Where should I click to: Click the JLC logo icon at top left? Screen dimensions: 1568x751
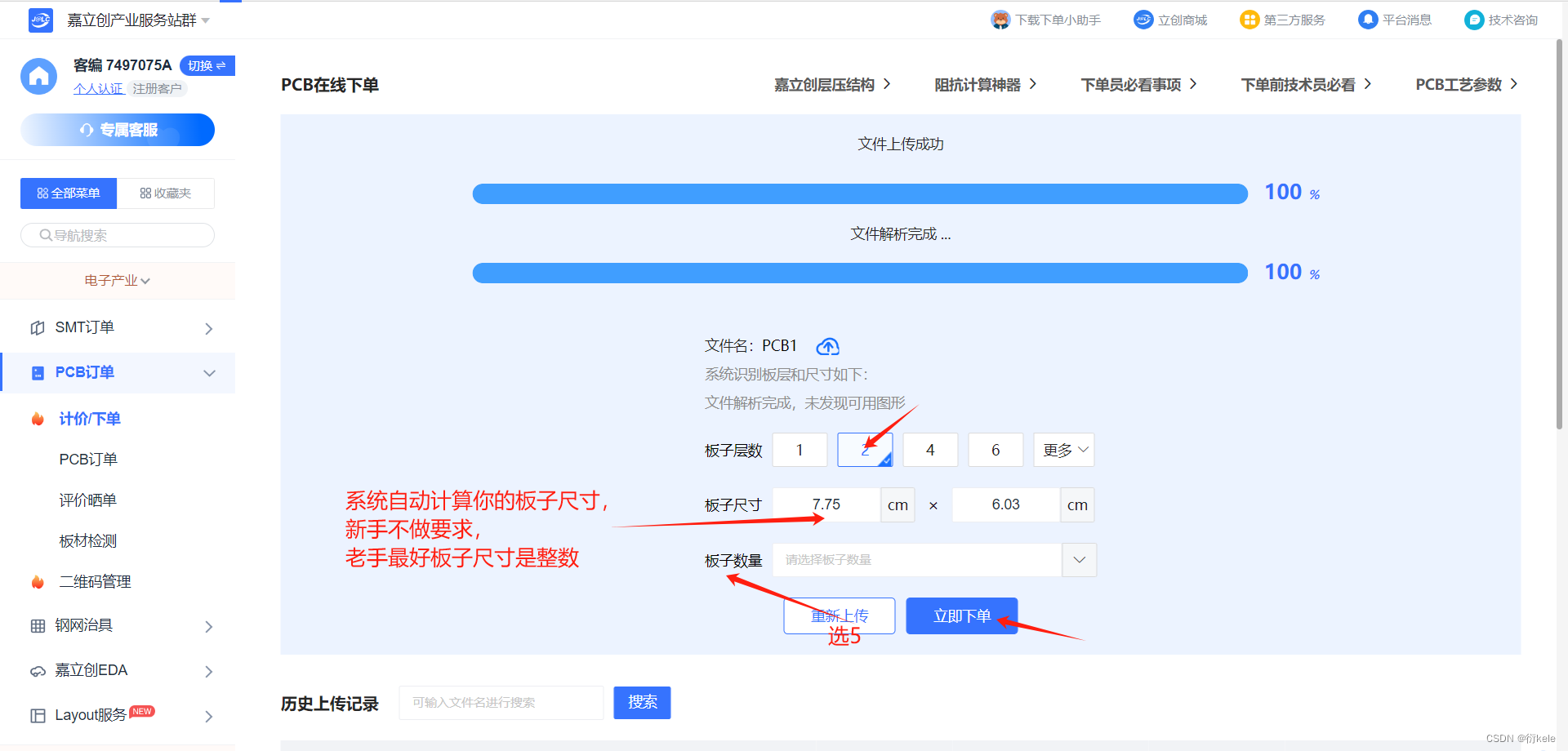(40, 20)
